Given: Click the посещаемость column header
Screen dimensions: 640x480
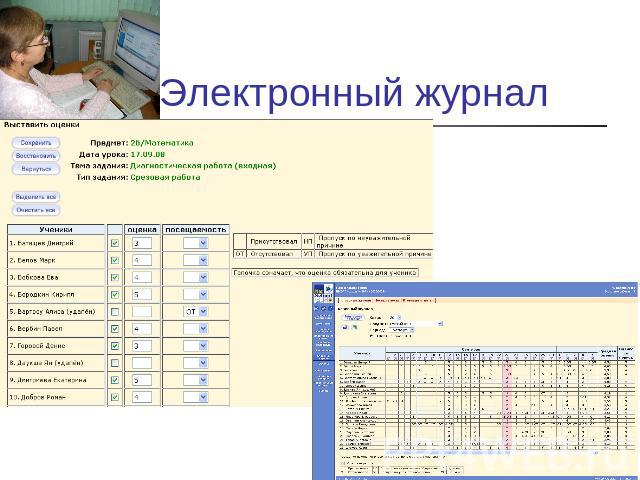Looking at the screenshot, I should [x=196, y=229].
